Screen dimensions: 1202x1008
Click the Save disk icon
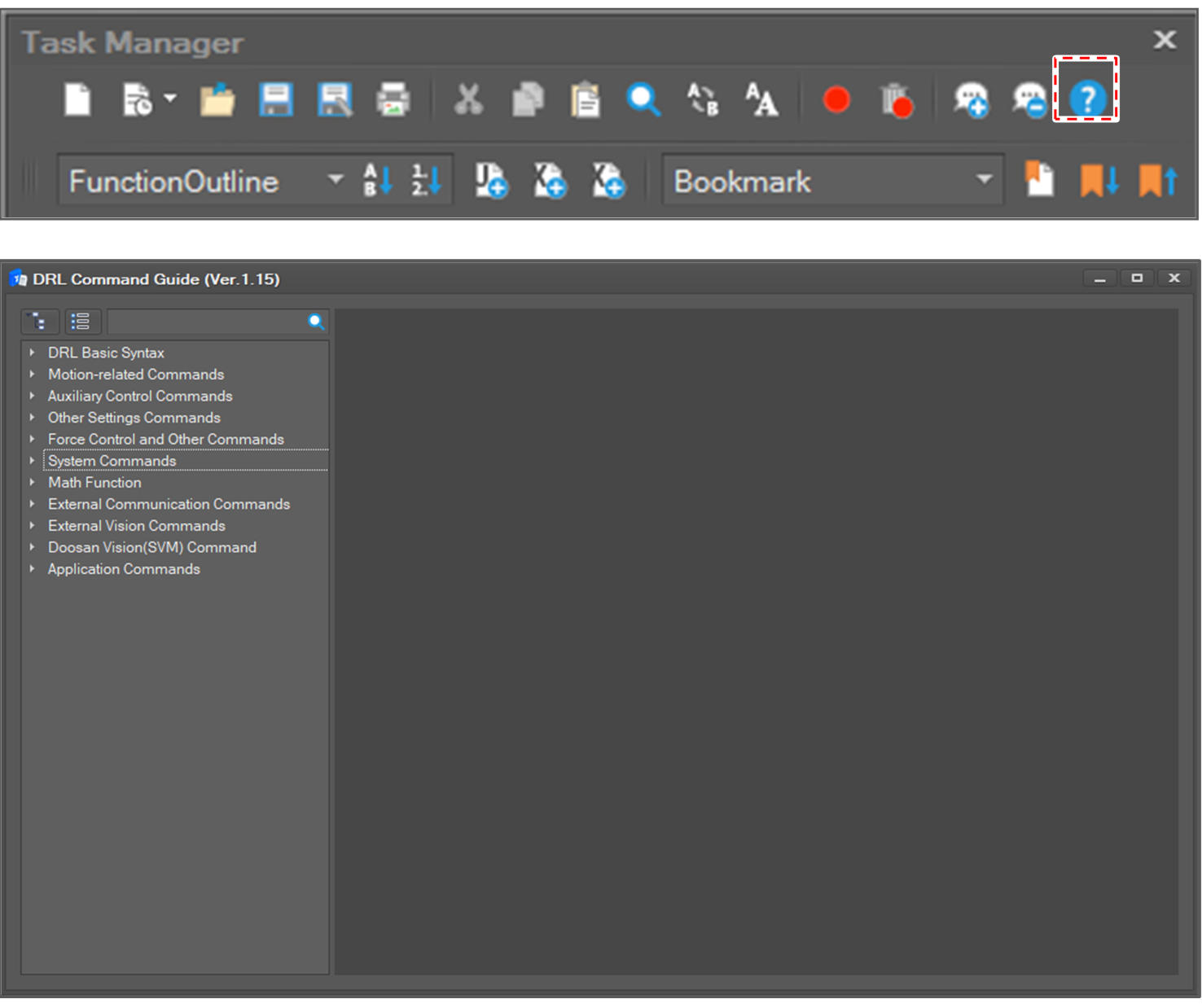coord(276,100)
